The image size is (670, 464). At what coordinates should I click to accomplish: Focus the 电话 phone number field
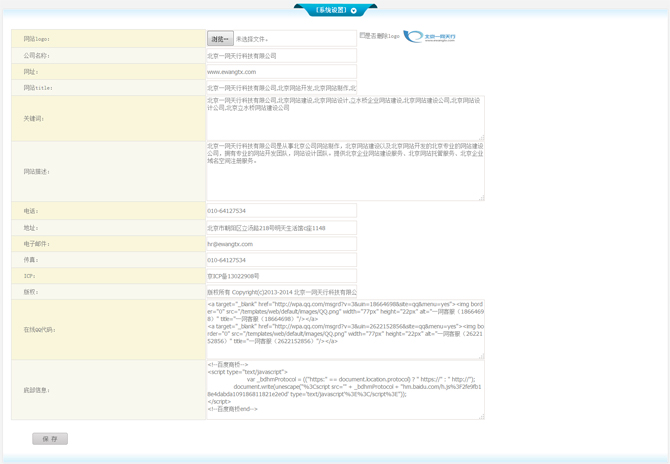(x=281, y=211)
